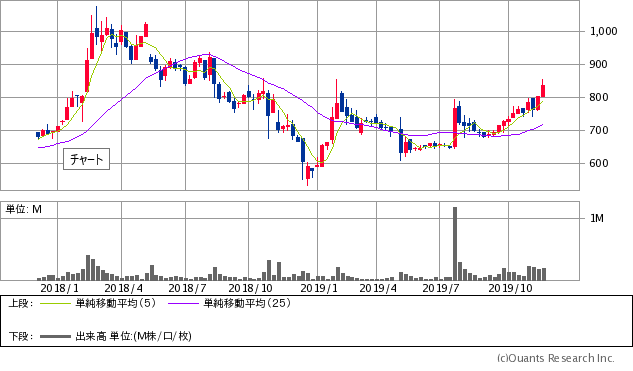Screen dimensions: 633x371
Task: Click the 2018/10 date label
Action: pyautogui.click(x=250, y=288)
